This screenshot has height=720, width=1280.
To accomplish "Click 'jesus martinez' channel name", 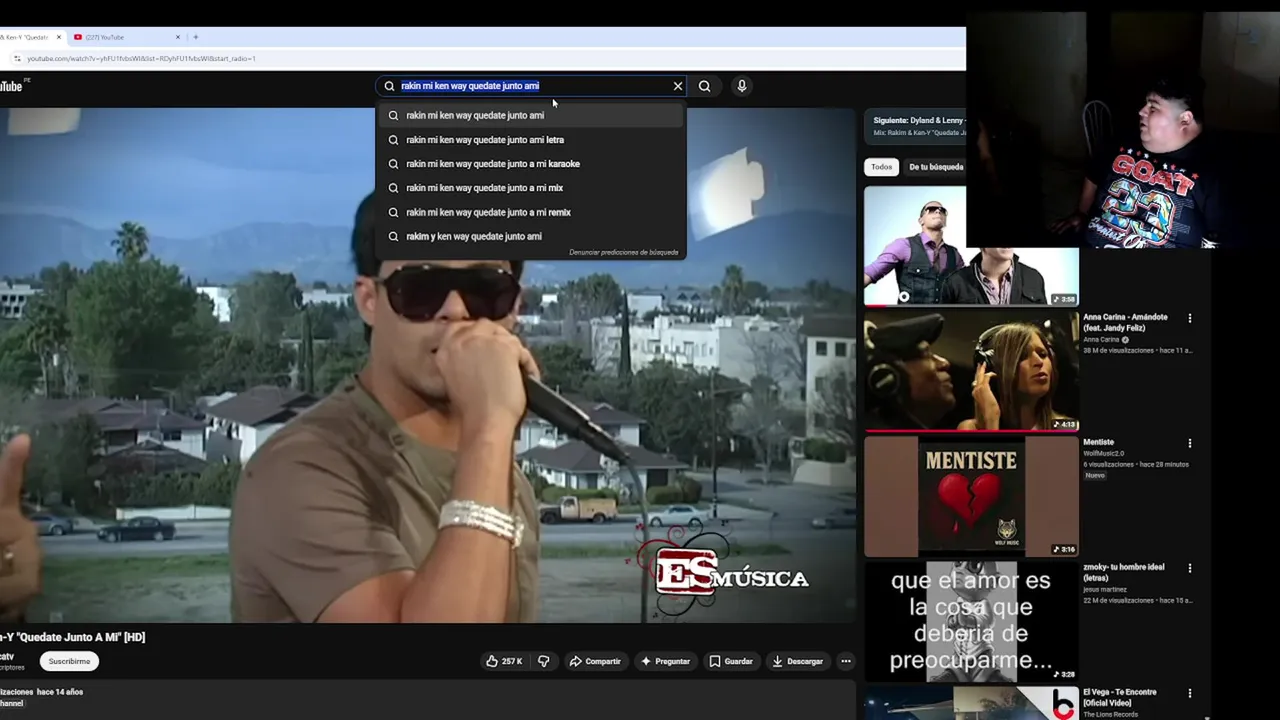I will [x=1105, y=589].
